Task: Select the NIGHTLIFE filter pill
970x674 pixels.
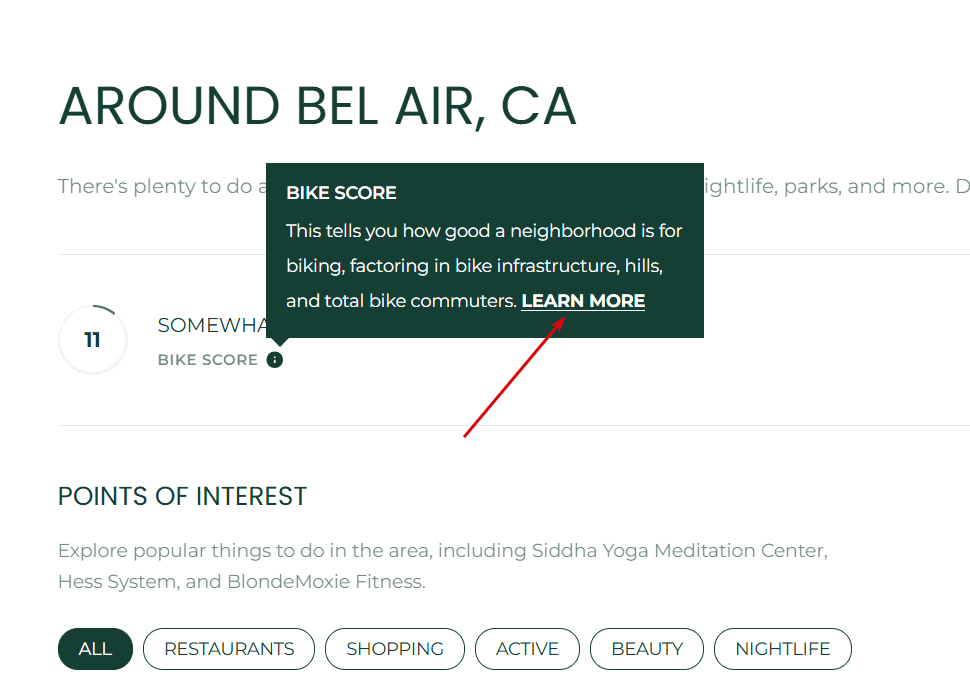Action: [x=783, y=649]
